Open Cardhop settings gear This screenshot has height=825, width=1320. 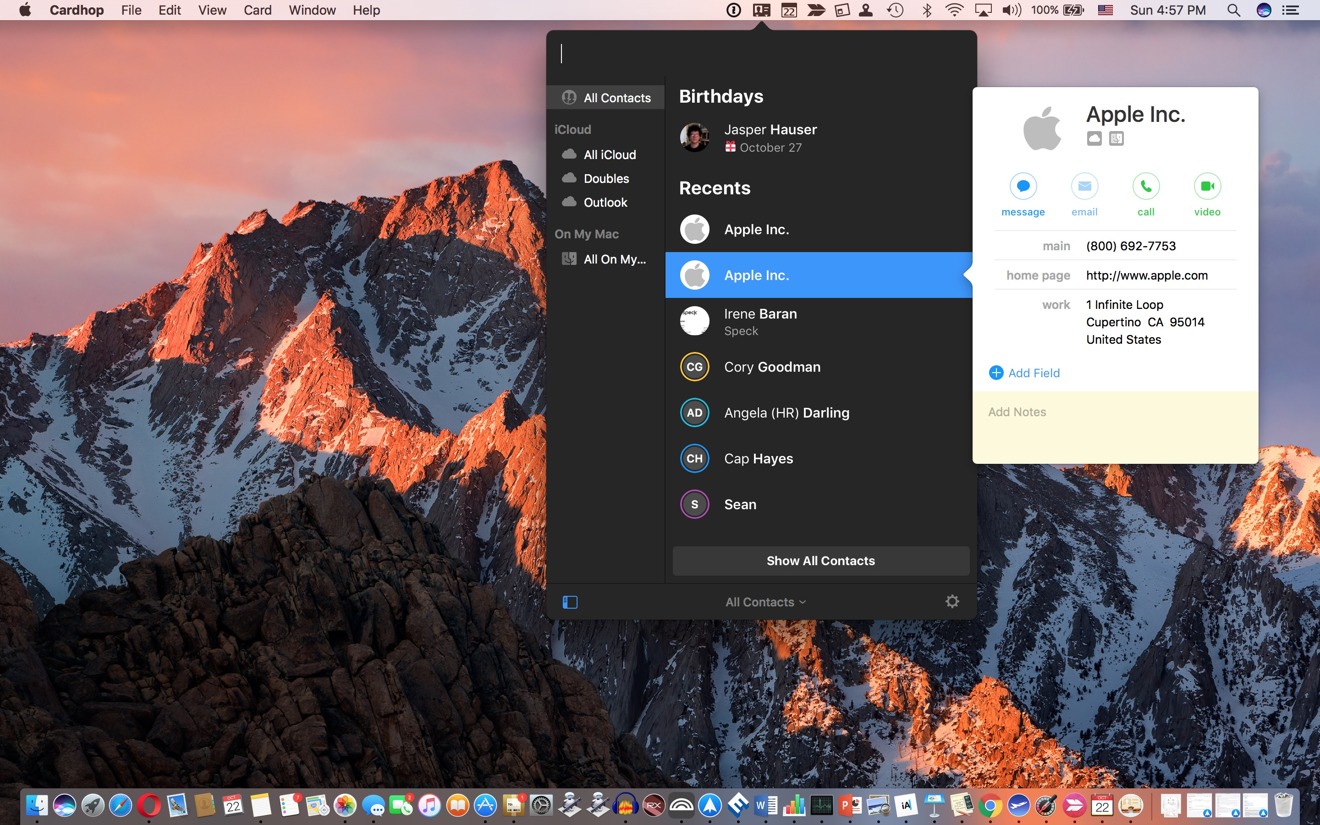pyautogui.click(x=952, y=601)
